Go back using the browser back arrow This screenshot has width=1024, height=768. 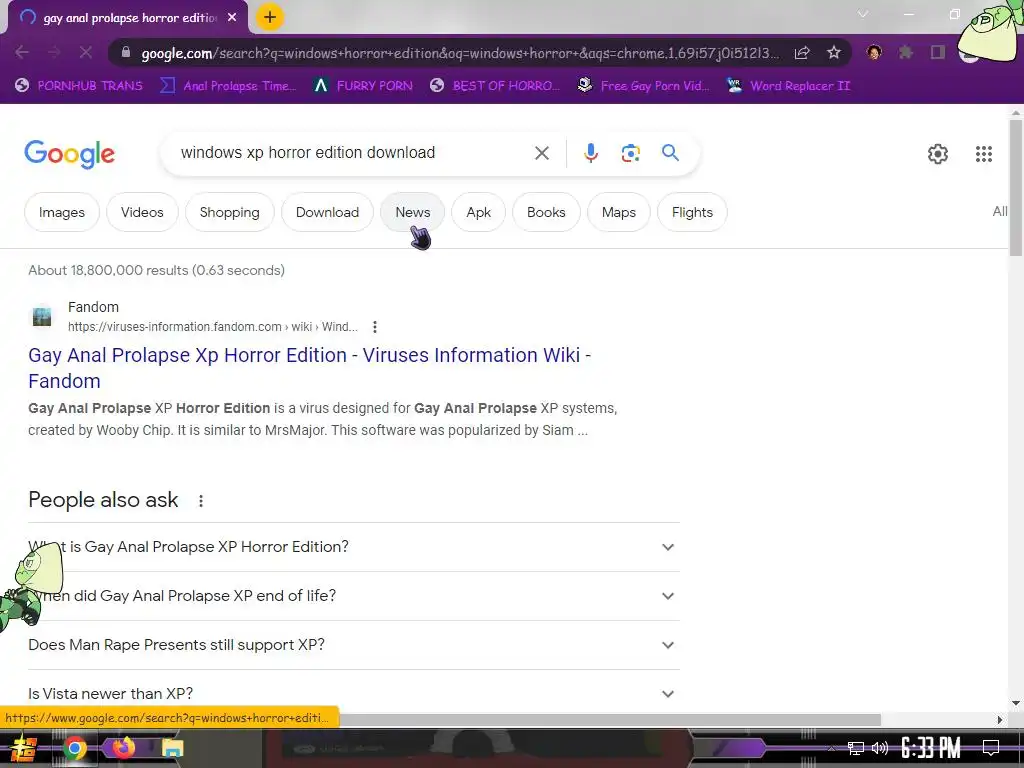point(22,52)
